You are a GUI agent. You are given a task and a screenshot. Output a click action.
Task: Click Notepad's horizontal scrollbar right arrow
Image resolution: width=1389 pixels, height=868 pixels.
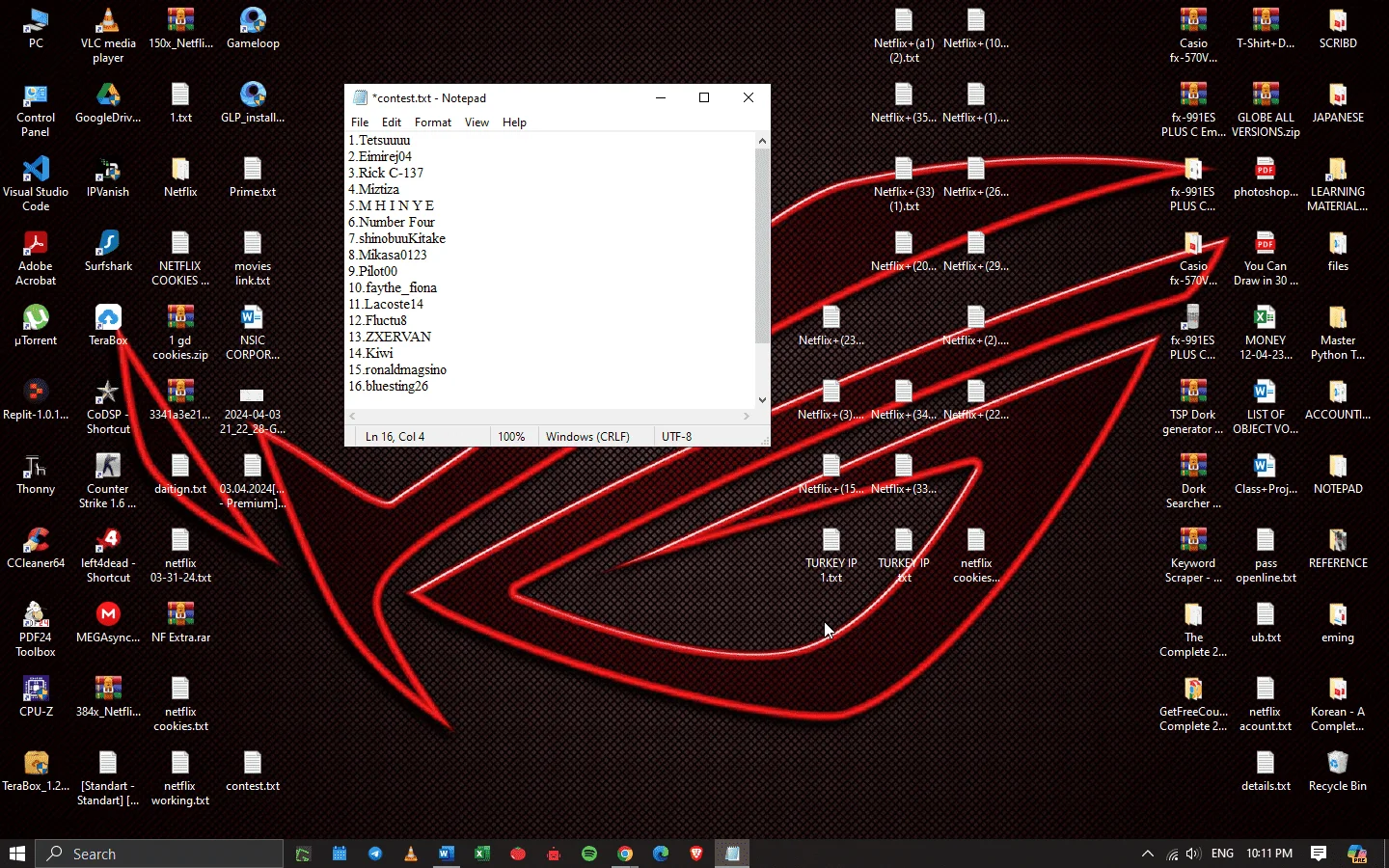[x=747, y=417]
